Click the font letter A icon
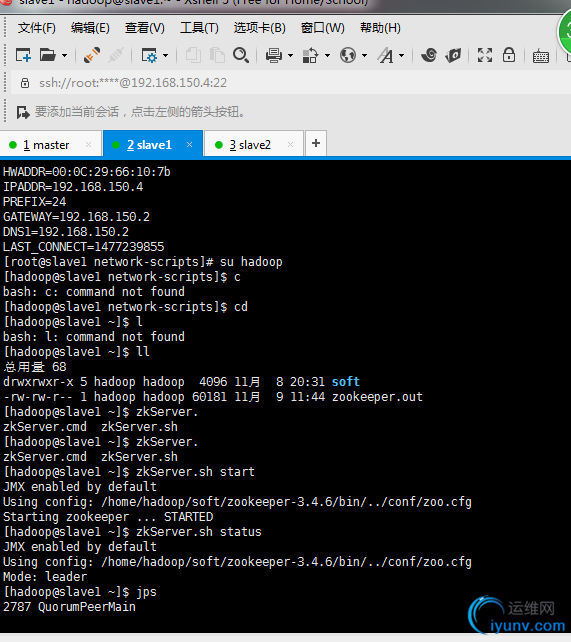 click(386, 55)
